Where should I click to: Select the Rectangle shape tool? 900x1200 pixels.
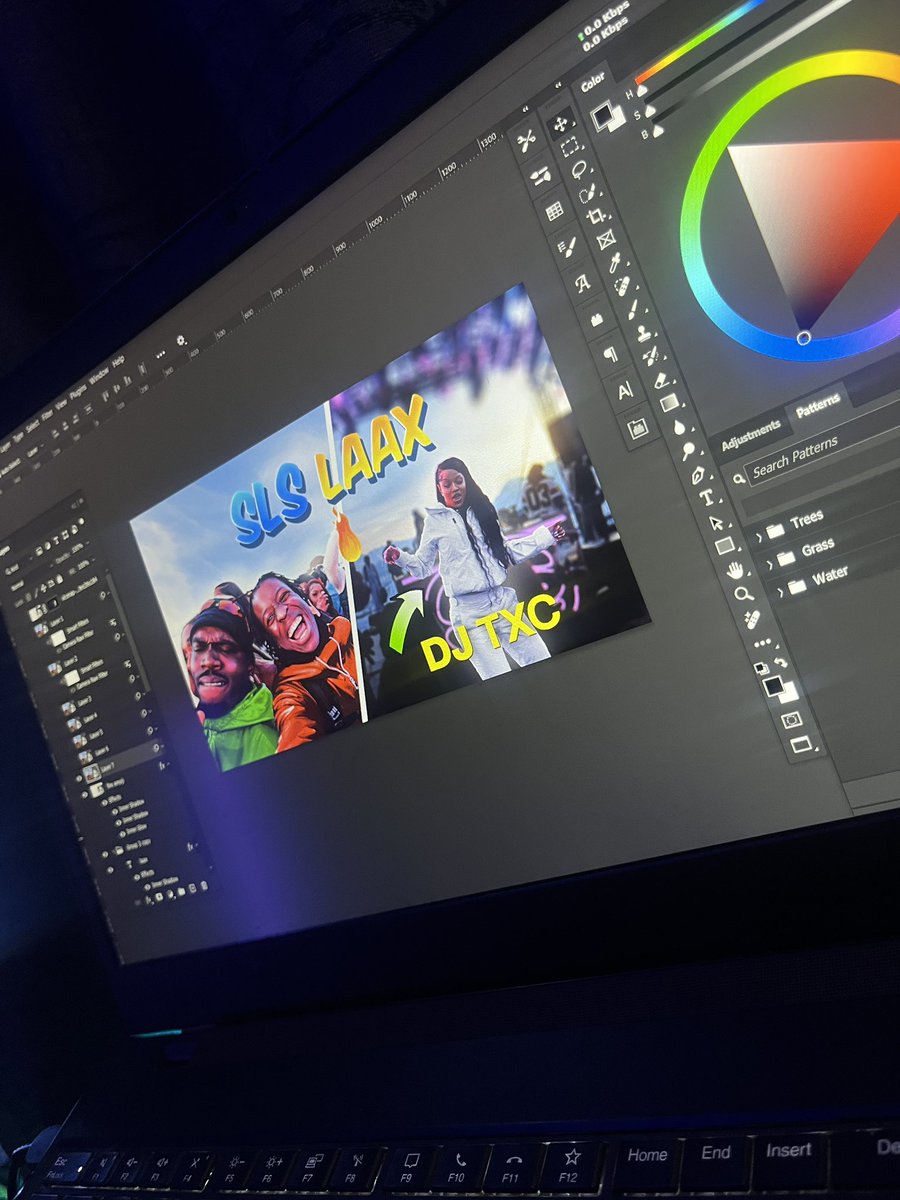point(725,546)
